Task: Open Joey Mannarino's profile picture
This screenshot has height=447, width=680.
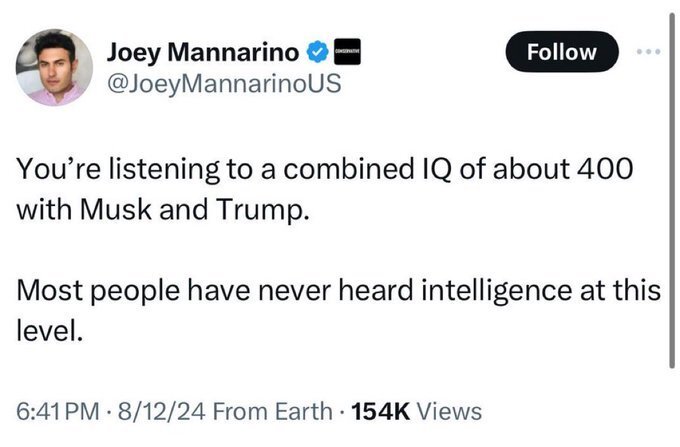Action: point(54,67)
